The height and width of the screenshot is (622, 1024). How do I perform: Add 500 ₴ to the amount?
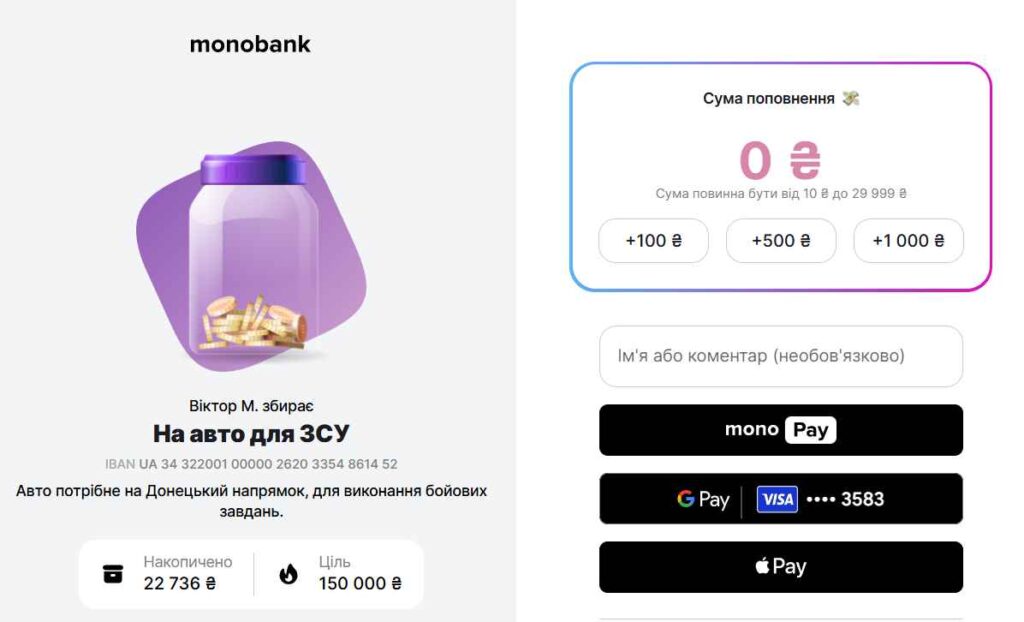tap(780, 241)
